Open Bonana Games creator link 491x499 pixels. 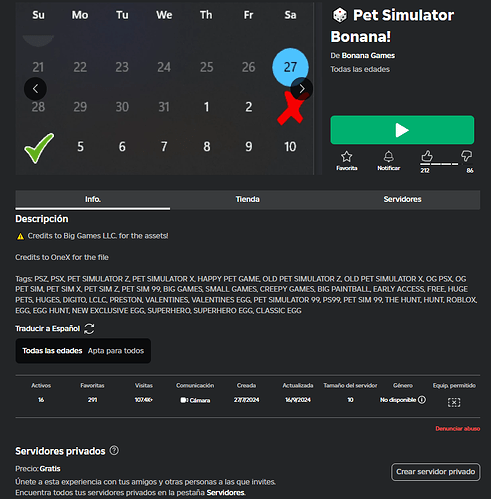pos(368,56)
